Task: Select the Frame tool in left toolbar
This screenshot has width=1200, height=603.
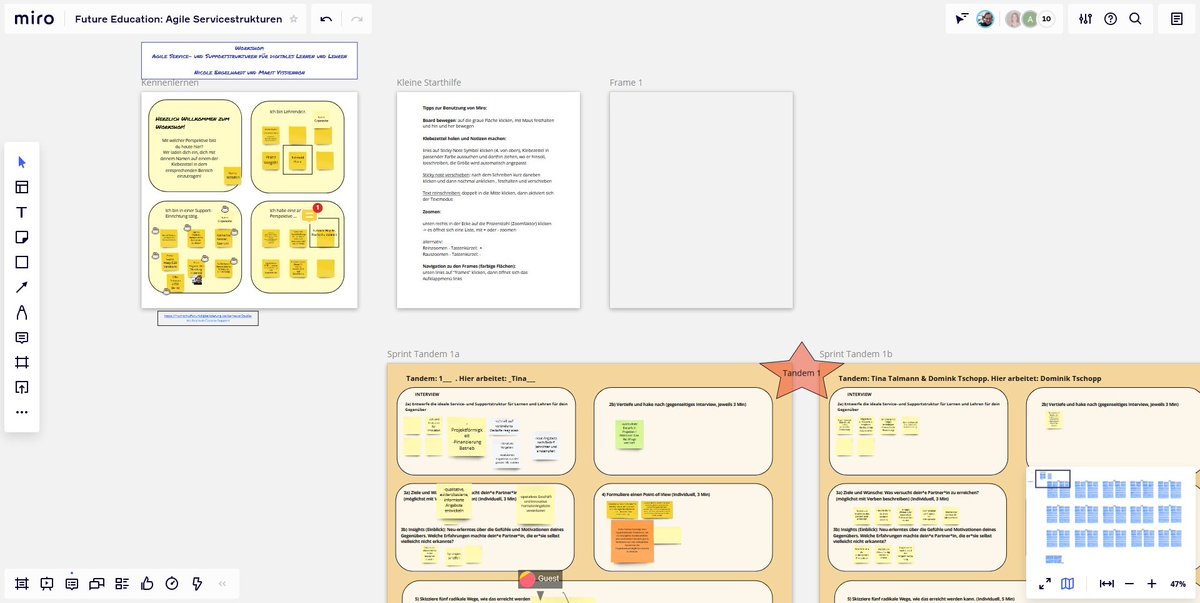Action: coord(22,362)
